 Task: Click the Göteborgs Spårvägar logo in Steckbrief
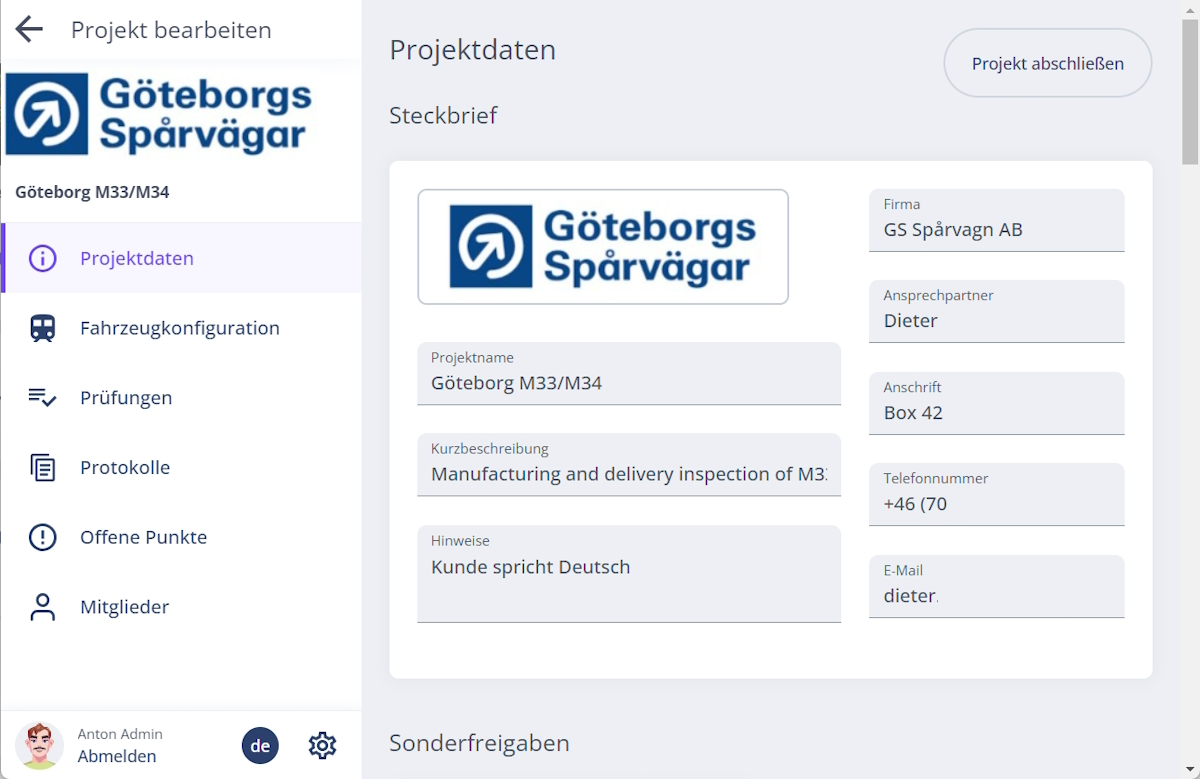pos(603,247)
